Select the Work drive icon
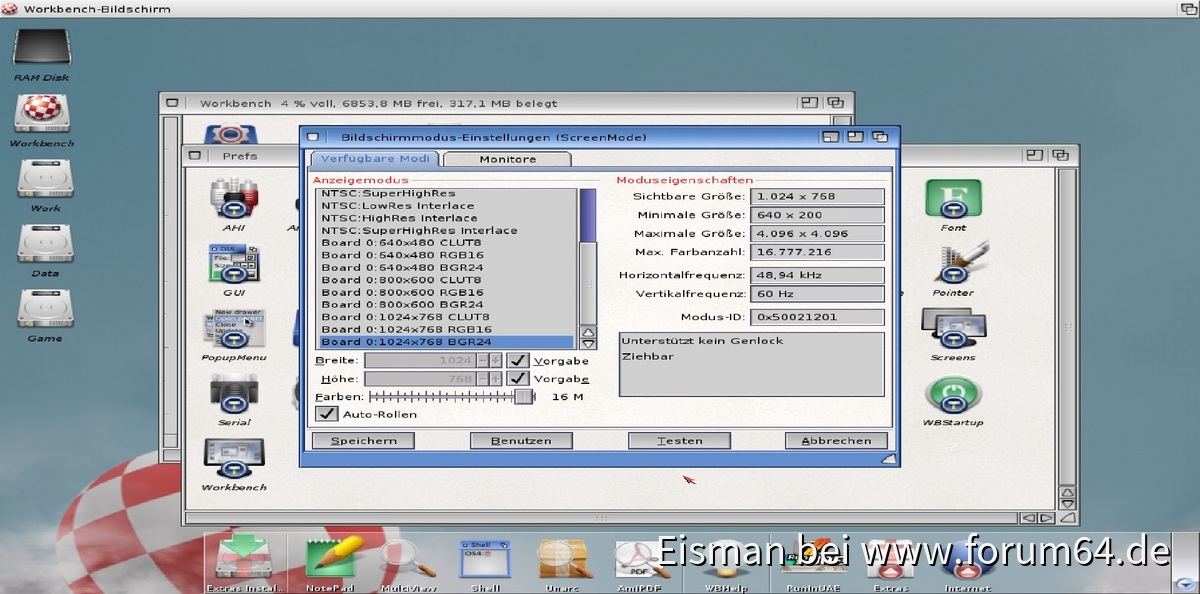1200x594 pixels. coord(45,179)
